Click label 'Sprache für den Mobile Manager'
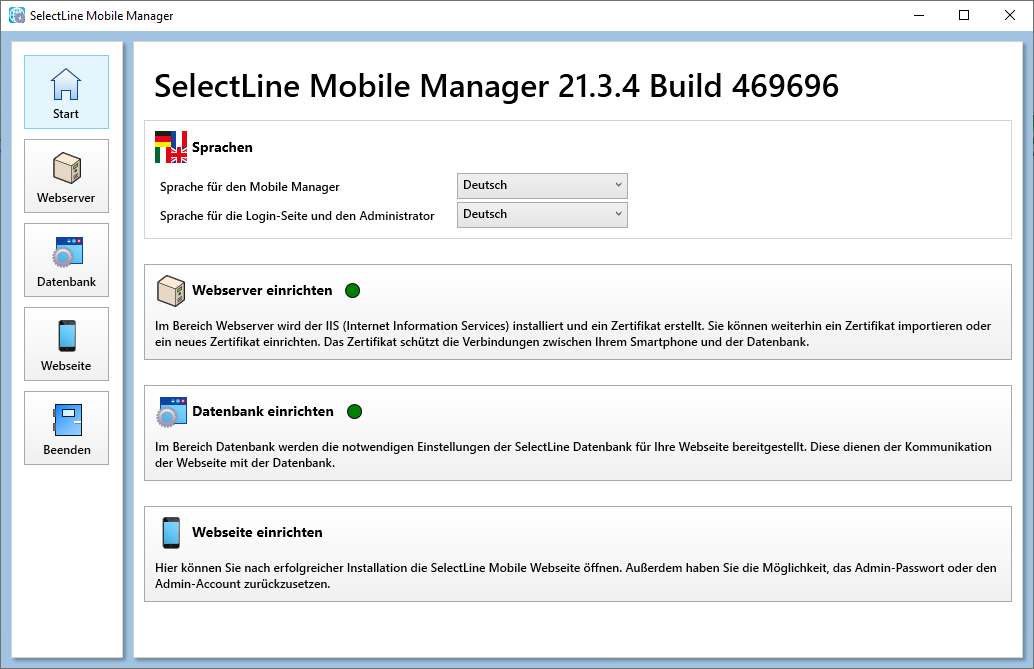The height and width of the screenshot is (669, 1034). tap(250, 187)
